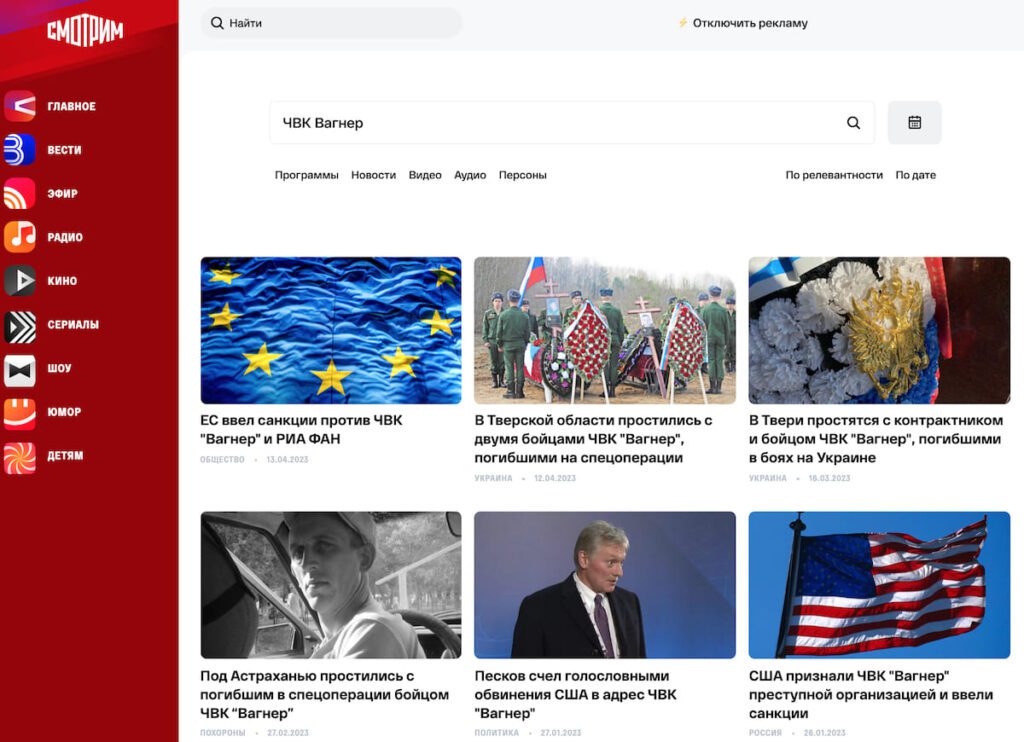Image resolution: width=1024 pixels, height=742 pixels.
Task: Select the Видео filter tab
Action: tap(425, 175)
